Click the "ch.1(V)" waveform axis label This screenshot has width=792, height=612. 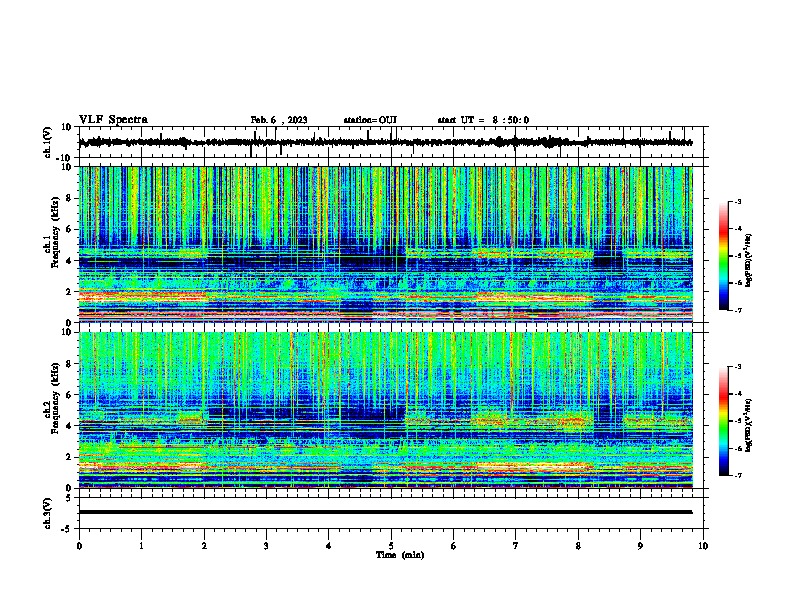click(48, 142)
